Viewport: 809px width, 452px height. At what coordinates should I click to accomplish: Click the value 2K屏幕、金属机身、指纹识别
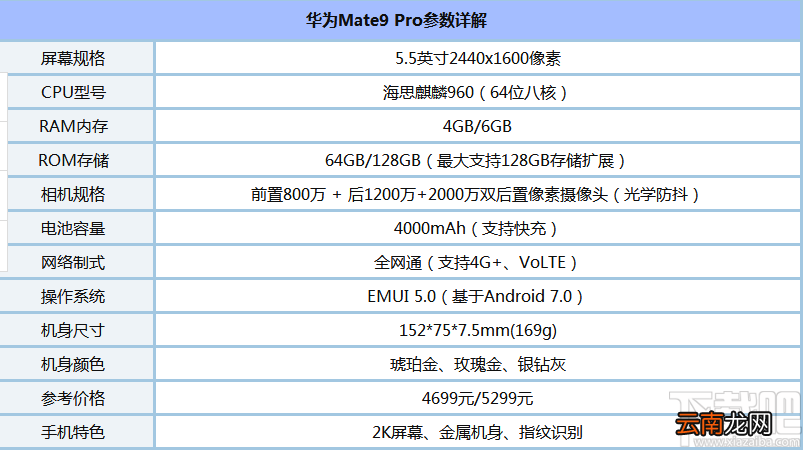tap(478, 432)
